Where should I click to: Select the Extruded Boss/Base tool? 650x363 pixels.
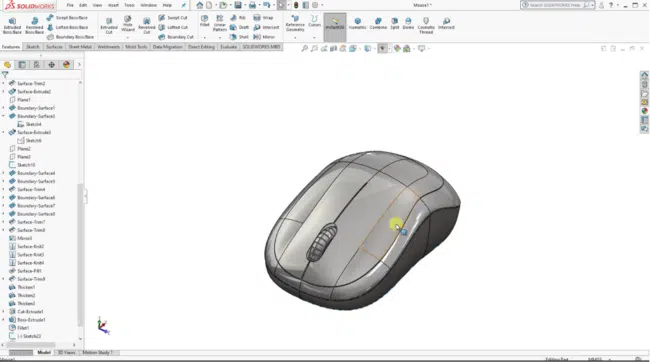12,25
